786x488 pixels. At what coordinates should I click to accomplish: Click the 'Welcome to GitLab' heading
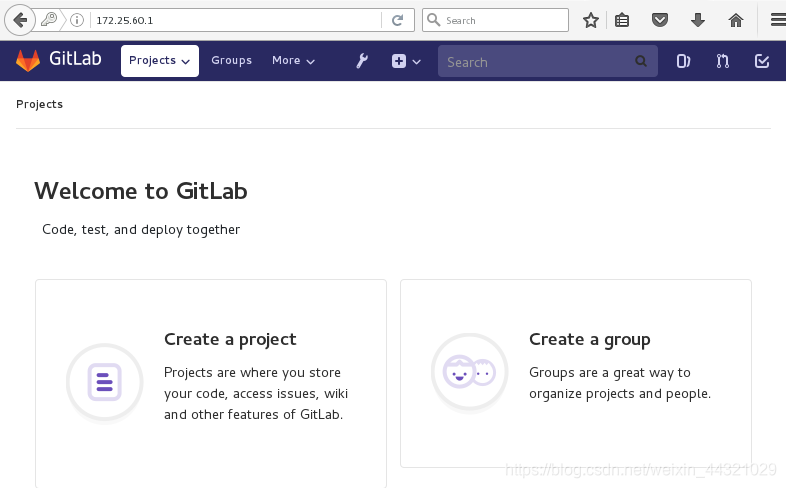click(x=141, y=191)
